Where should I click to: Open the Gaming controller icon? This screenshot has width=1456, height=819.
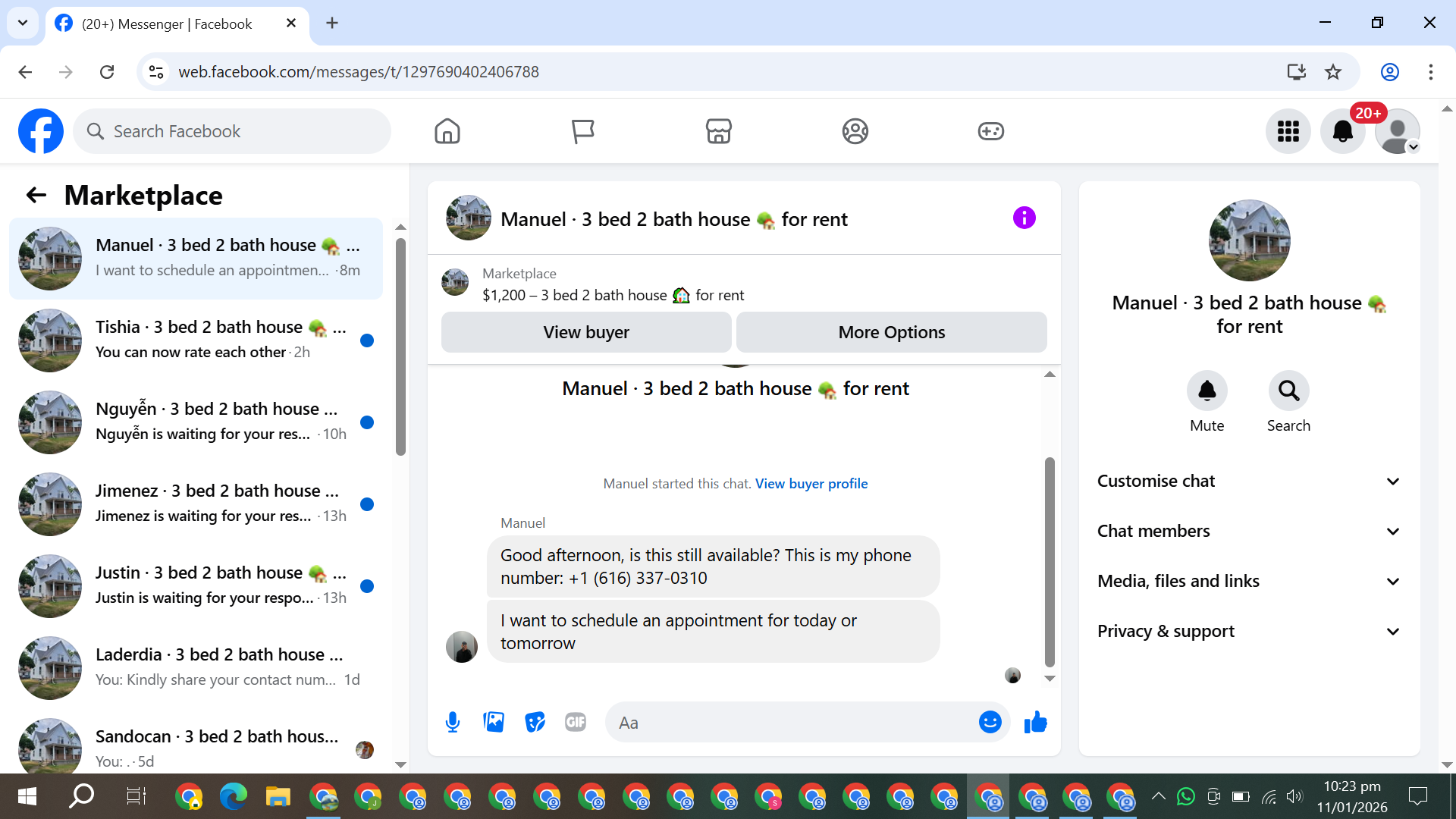click(990, 131)
